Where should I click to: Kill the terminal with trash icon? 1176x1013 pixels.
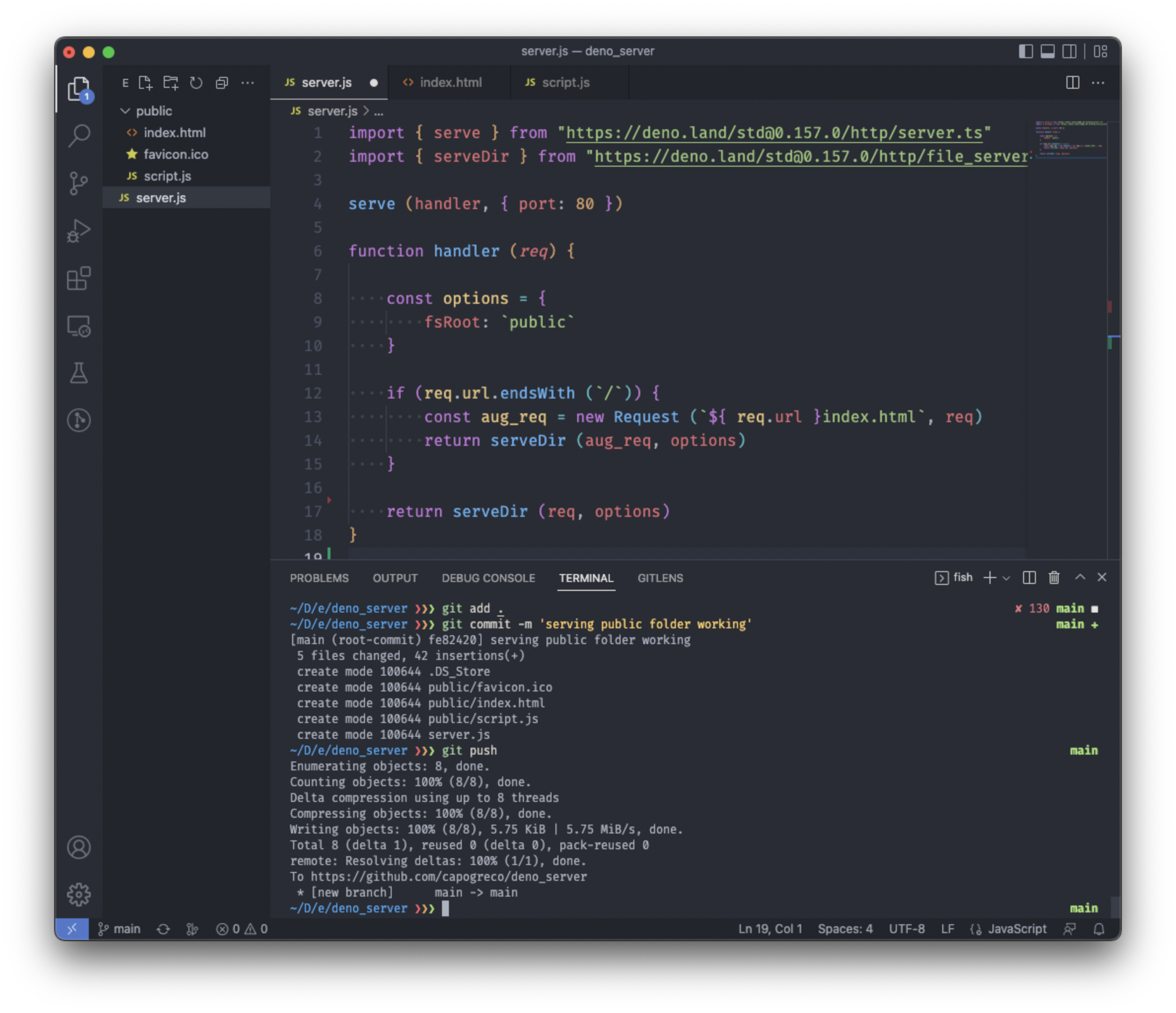(1055, 578)
